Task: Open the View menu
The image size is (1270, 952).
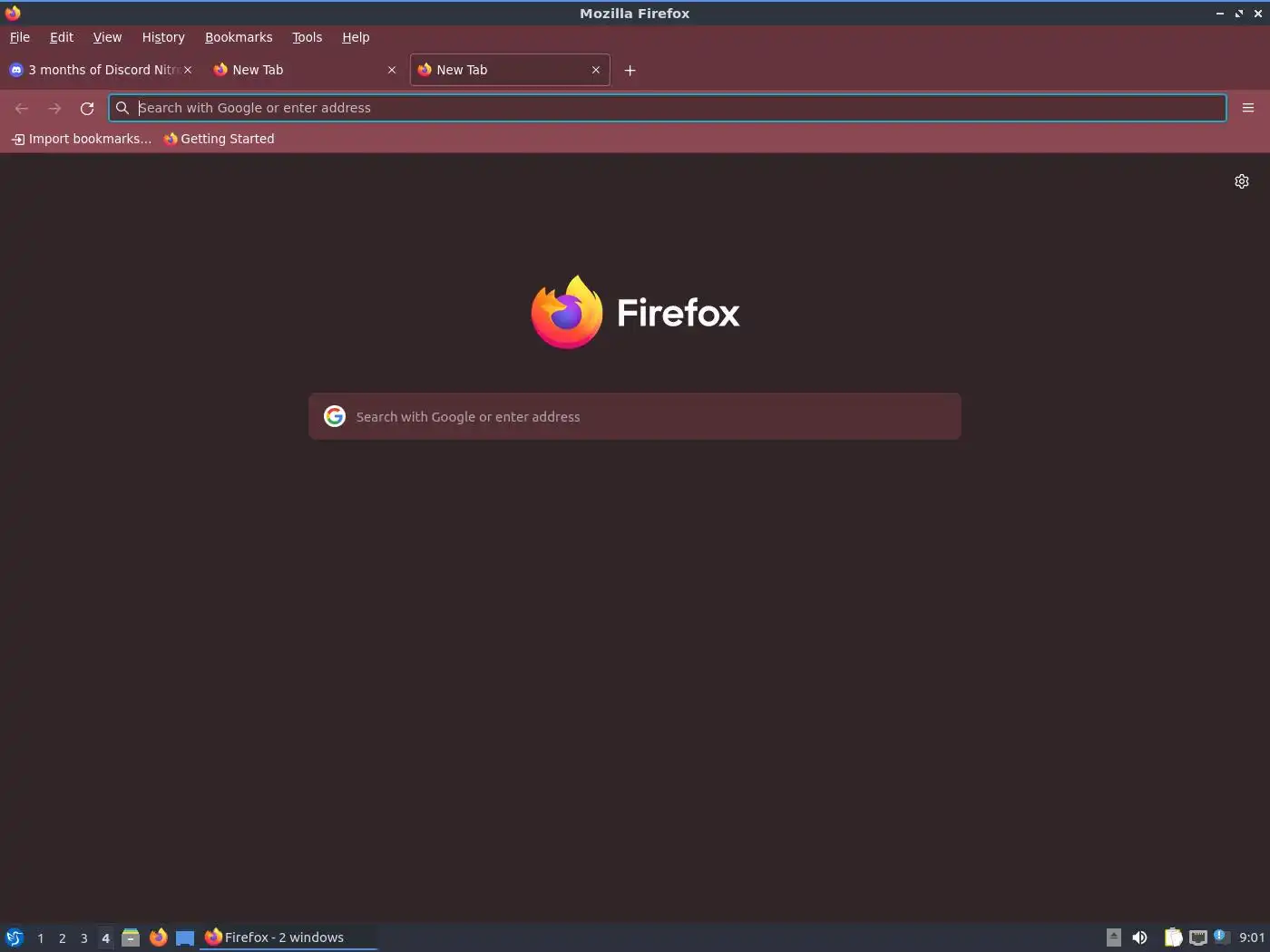Action: (x=107, y=37)
